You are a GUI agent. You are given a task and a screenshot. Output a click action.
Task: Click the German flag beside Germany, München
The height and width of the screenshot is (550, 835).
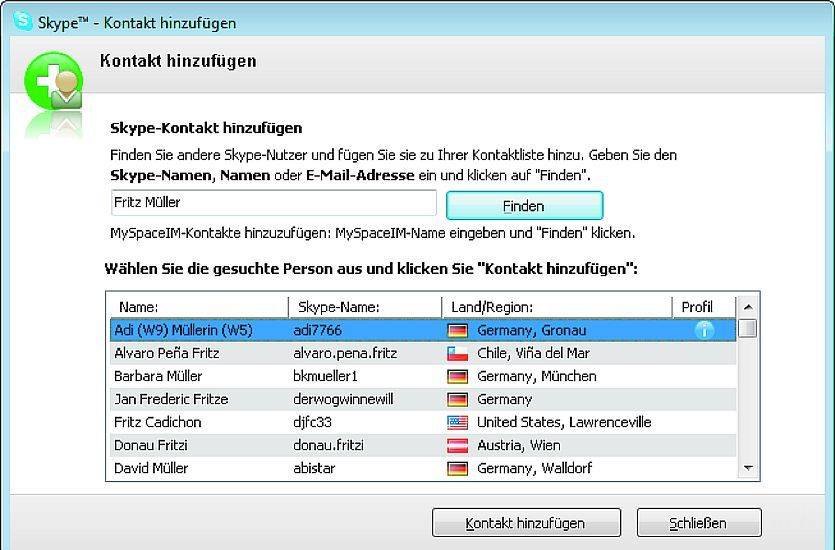[x=457, y=376]
